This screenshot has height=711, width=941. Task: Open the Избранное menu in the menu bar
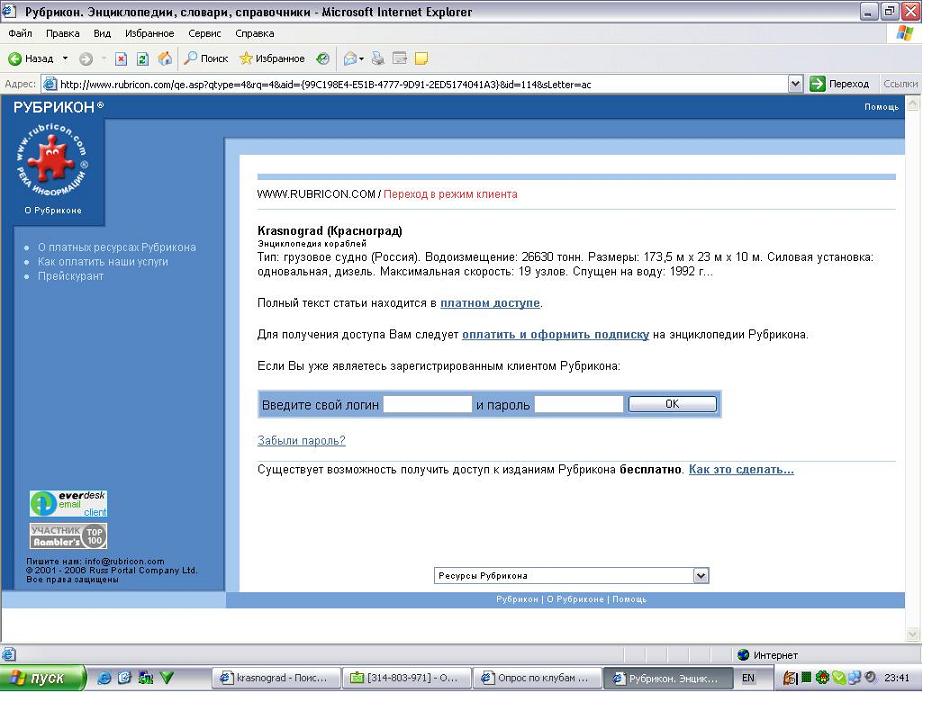coord(149,34)
